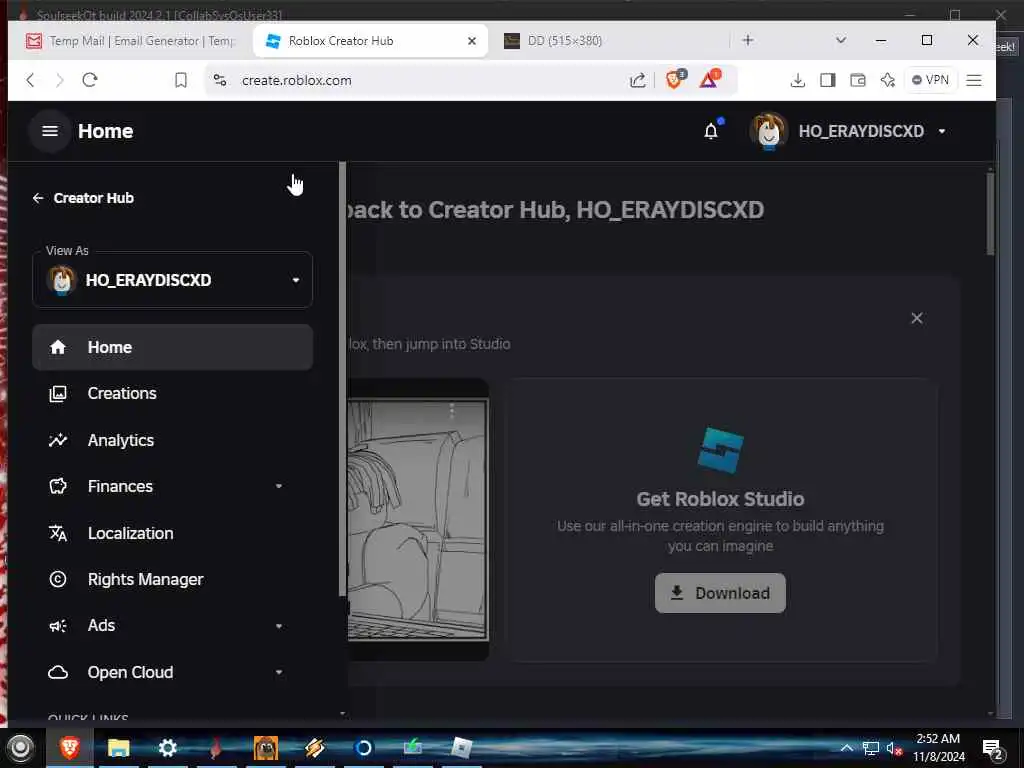
Task: Click the taskbar clock showing 2:52 AM
Action: click(938, 748)
